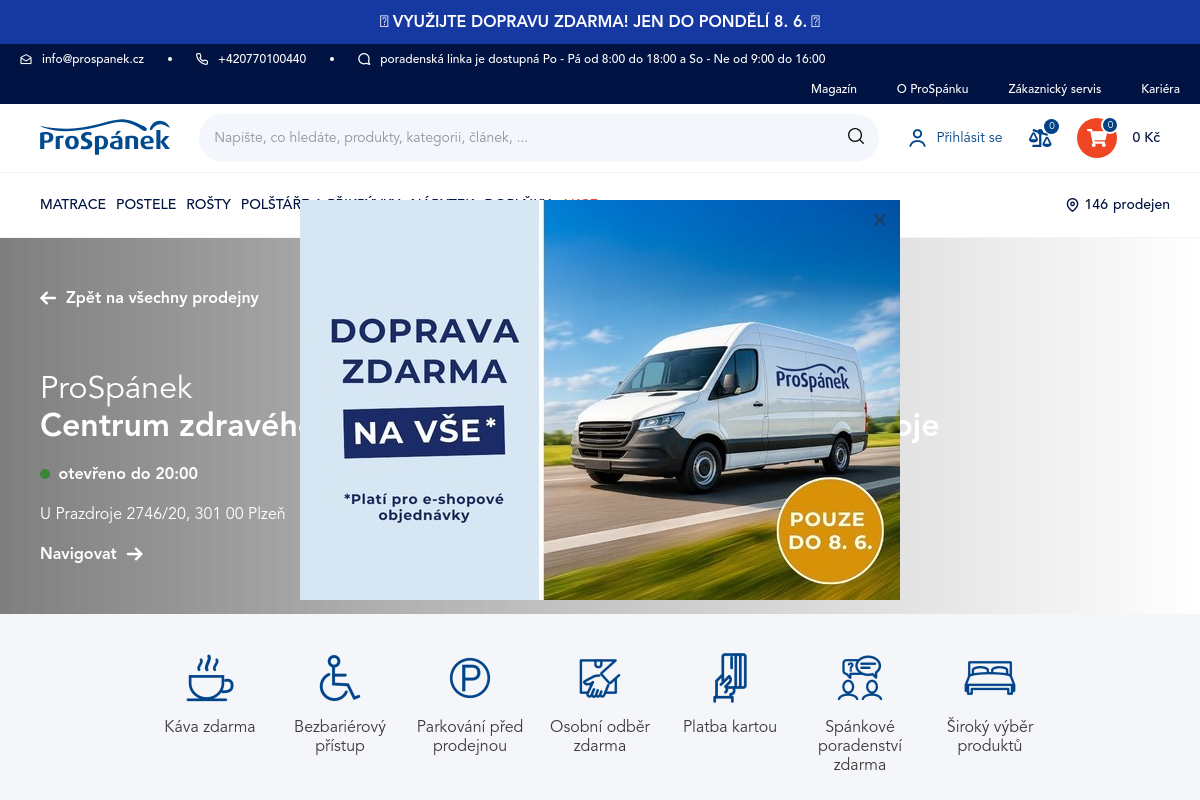Open Zákaznický servis menu item
Viewport: 1200px width, 800px height.
tap(1055, 89)
